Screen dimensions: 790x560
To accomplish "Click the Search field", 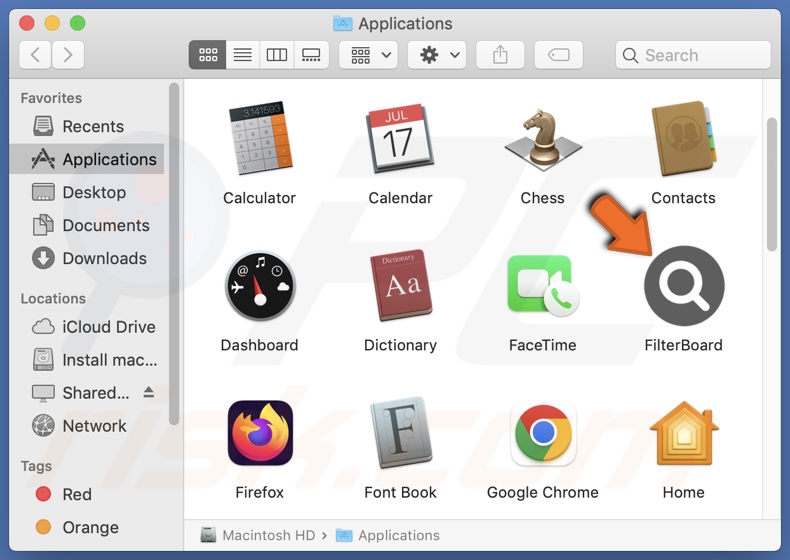I will coord(693,55).
